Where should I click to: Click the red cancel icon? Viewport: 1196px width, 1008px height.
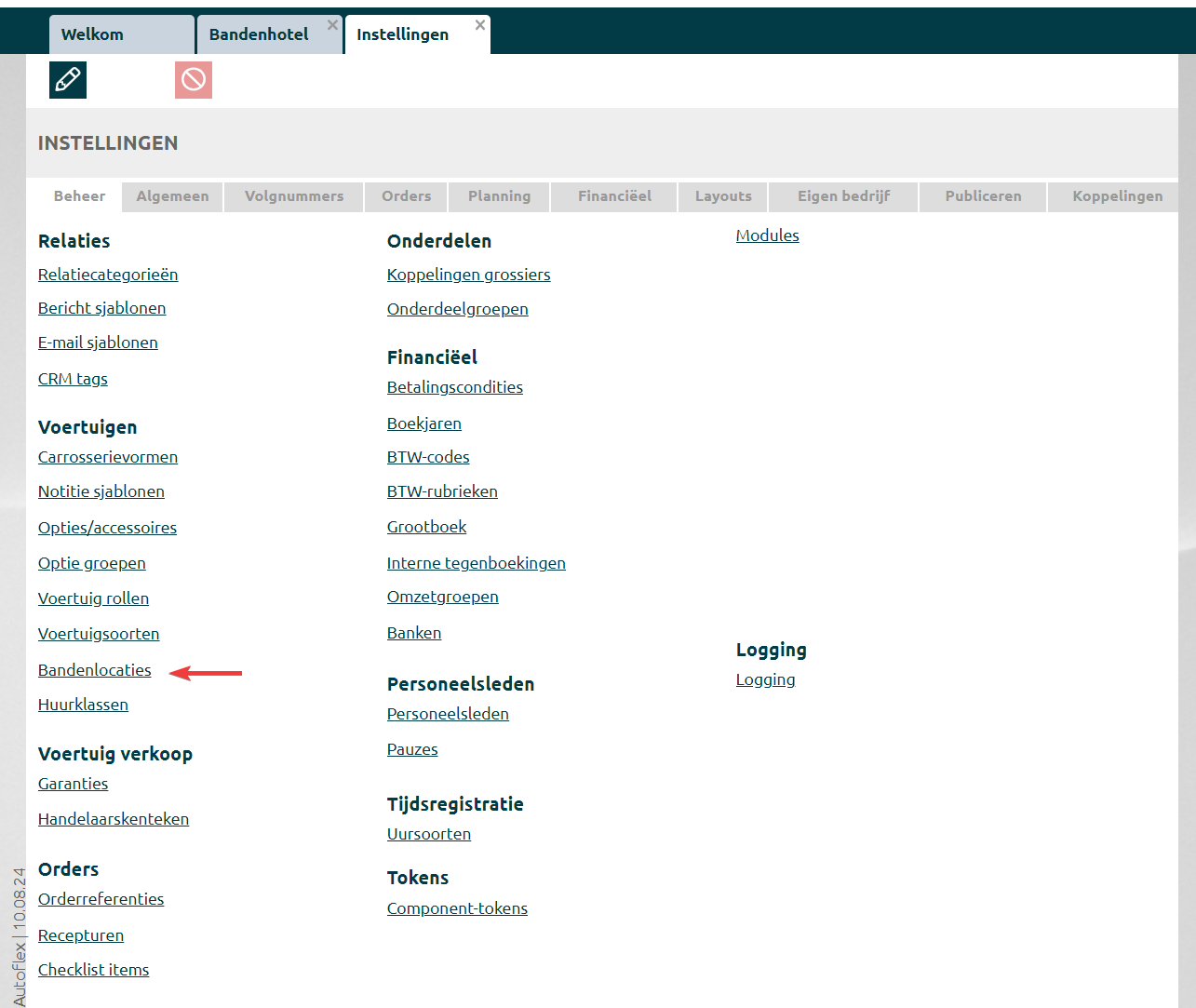(x=194, y=80)
